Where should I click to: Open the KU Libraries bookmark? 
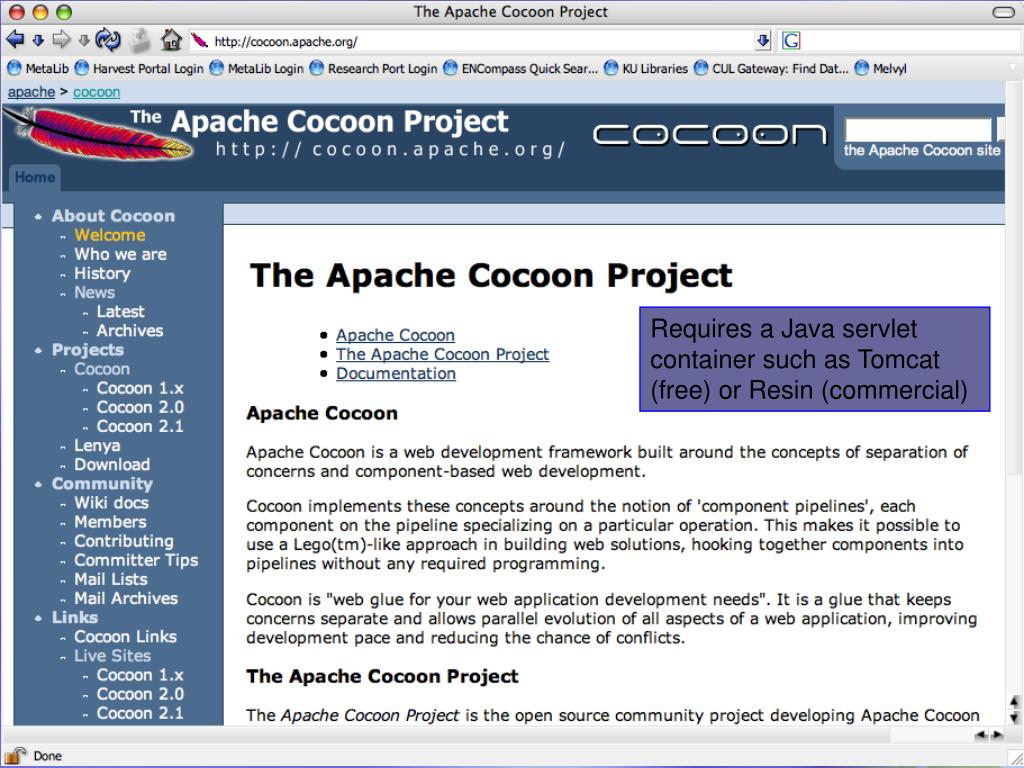pyautogui.click(x=645, y=68)
